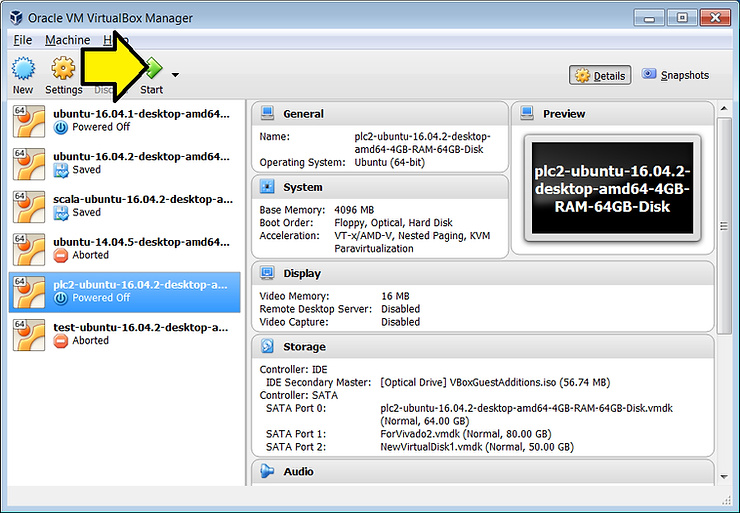Click the General section header
Screen dimensions: 740x513
click(x=380, y=114)
